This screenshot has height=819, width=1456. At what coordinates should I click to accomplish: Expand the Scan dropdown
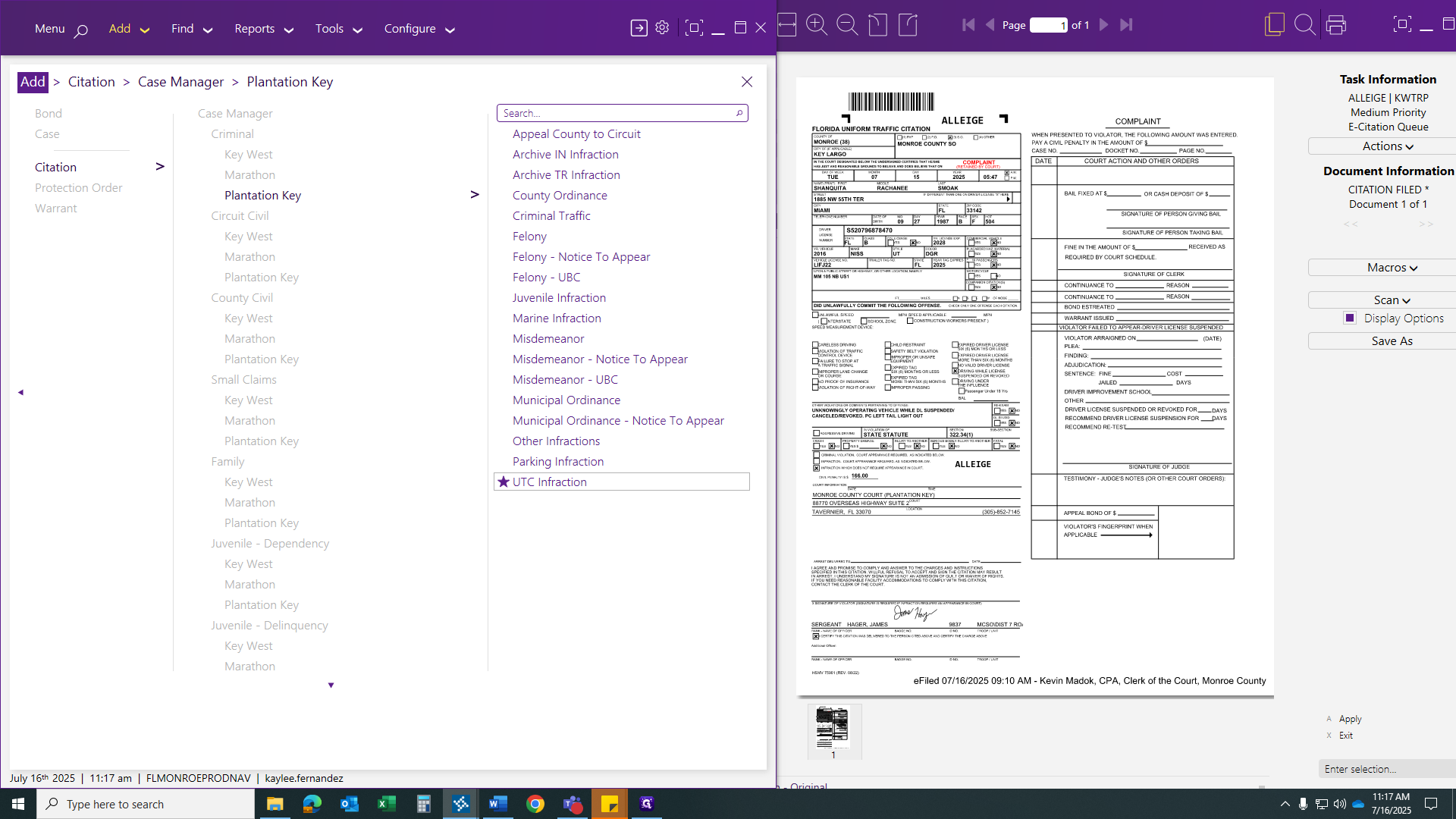pyautogui.click(x=1392, y=300)
